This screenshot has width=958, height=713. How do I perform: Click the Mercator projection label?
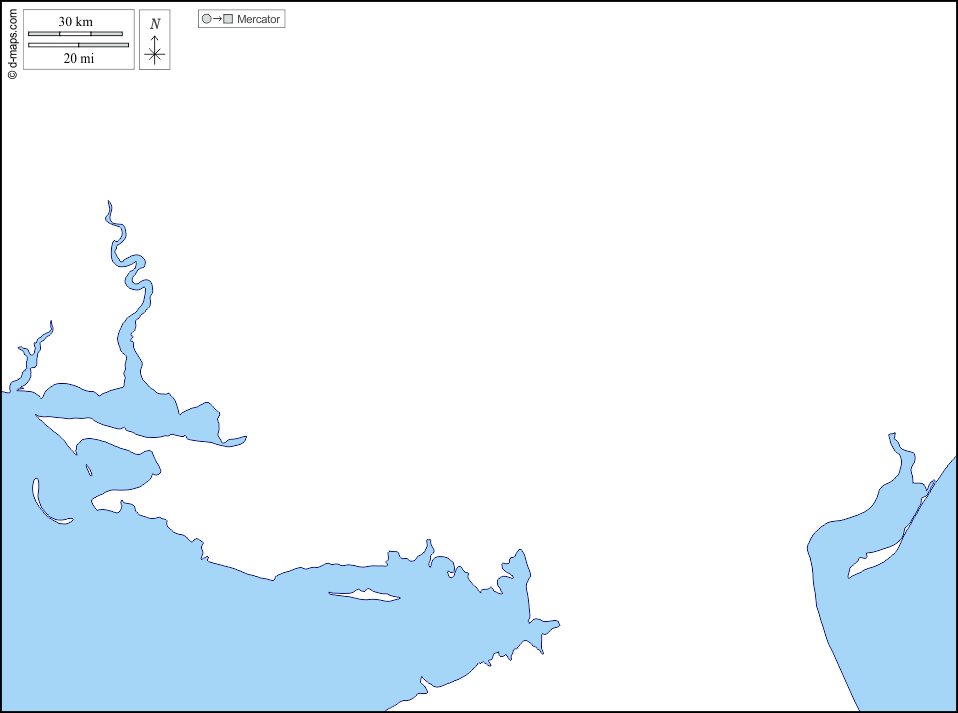pos(258,19)
